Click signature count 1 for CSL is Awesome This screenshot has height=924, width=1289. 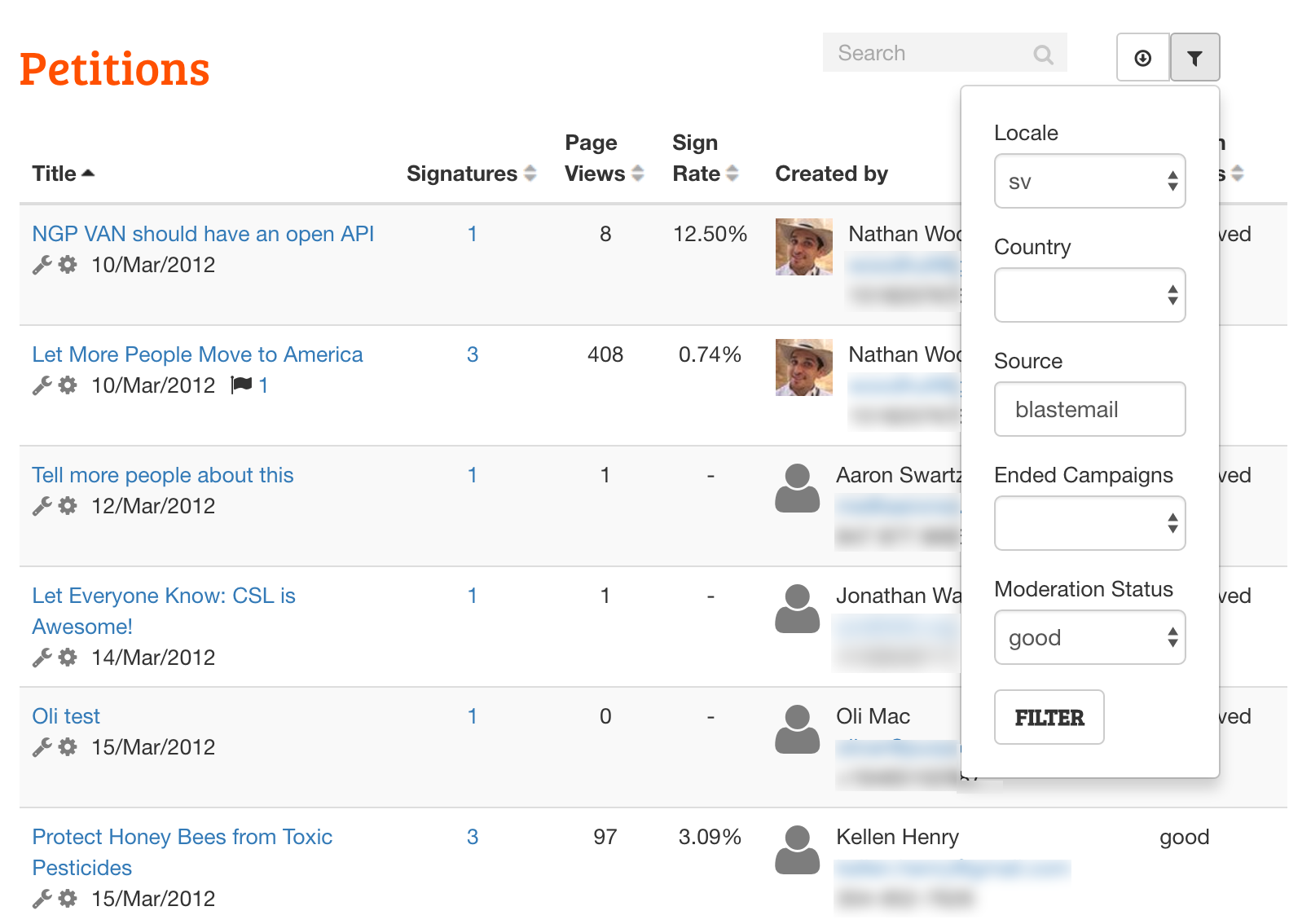(x=472, y=596)
